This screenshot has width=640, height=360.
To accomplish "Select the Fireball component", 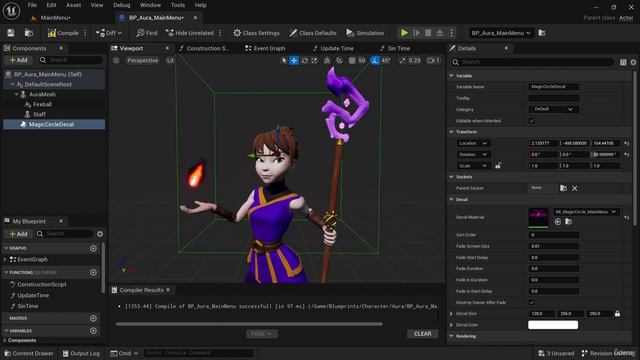I will [42, 104].
